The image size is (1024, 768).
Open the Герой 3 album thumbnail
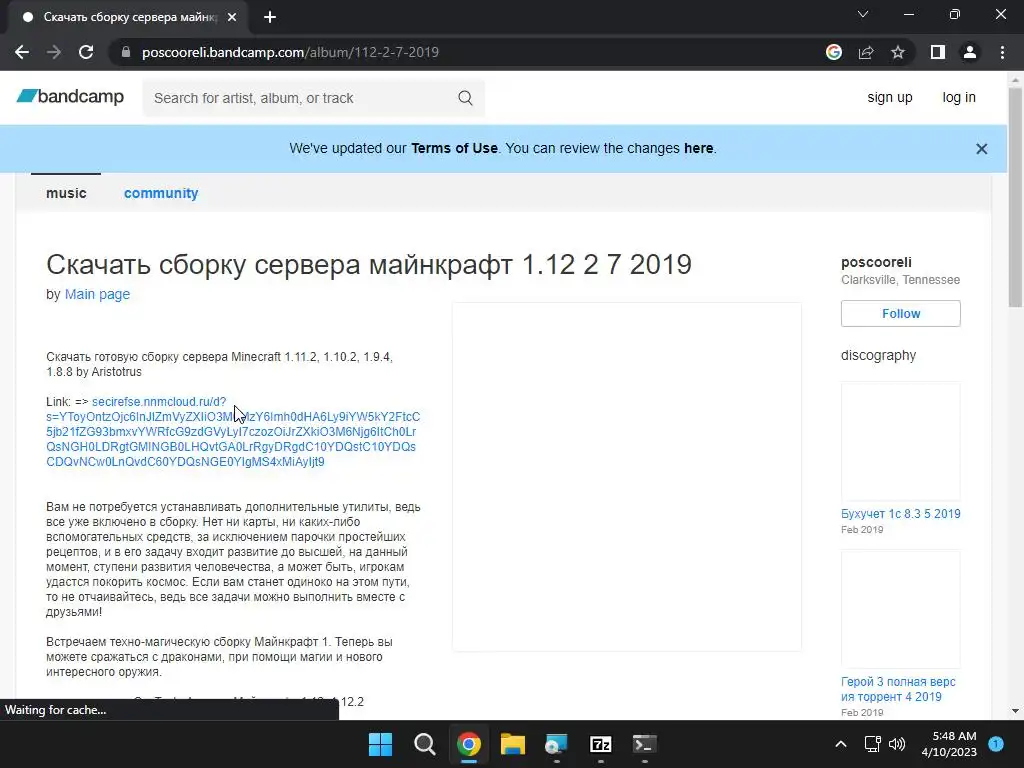pos(901,609)
